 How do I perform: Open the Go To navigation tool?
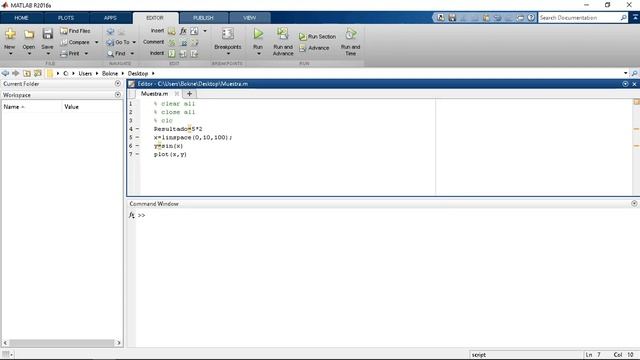[x=118, y=42]
